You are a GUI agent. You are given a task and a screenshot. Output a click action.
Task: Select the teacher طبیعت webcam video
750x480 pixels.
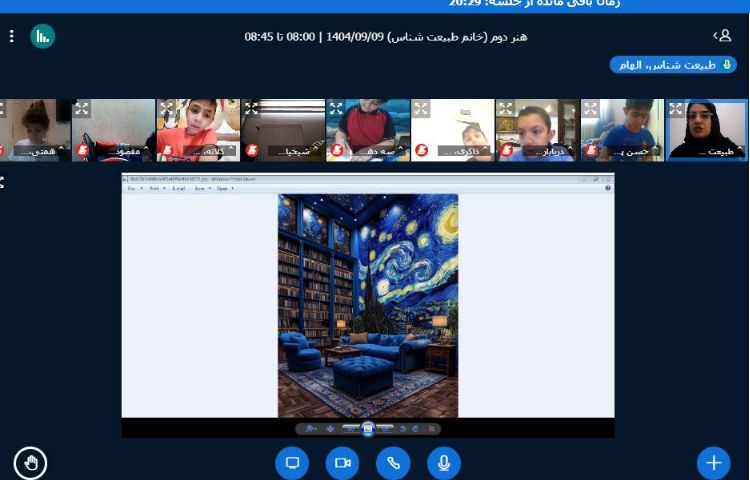pyautogui.click(x=706, y=130)
